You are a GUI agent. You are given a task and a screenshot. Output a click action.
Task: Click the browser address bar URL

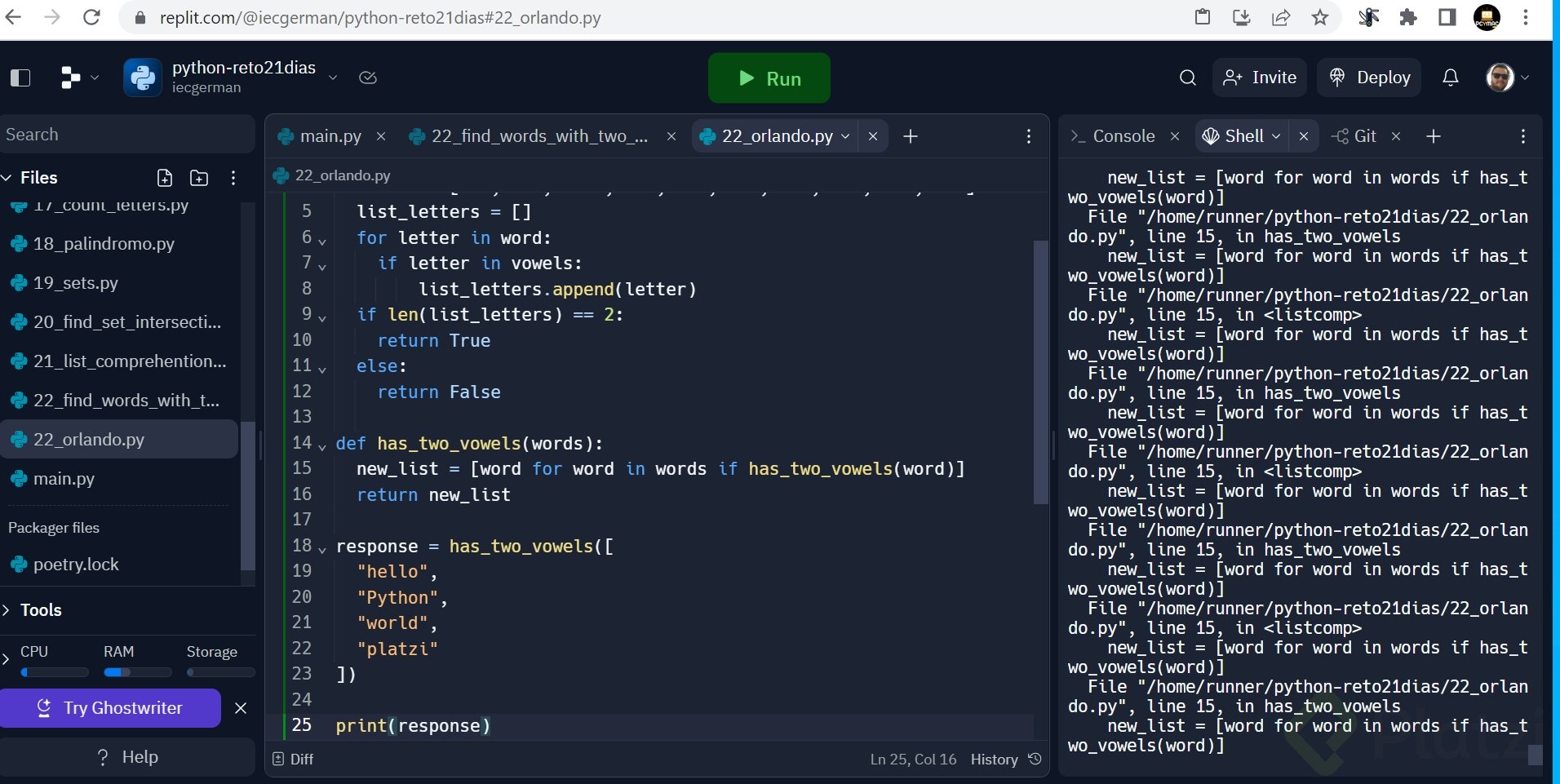380,17
